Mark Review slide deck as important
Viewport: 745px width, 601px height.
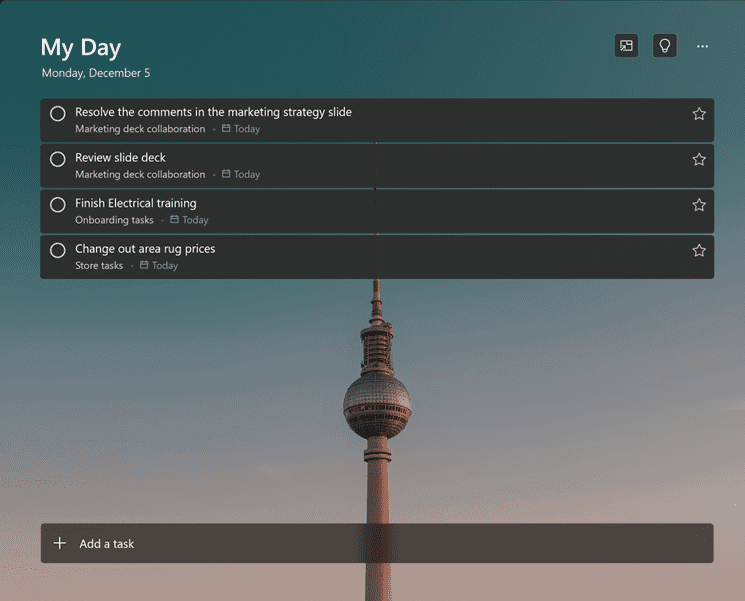tap(698, 160)
